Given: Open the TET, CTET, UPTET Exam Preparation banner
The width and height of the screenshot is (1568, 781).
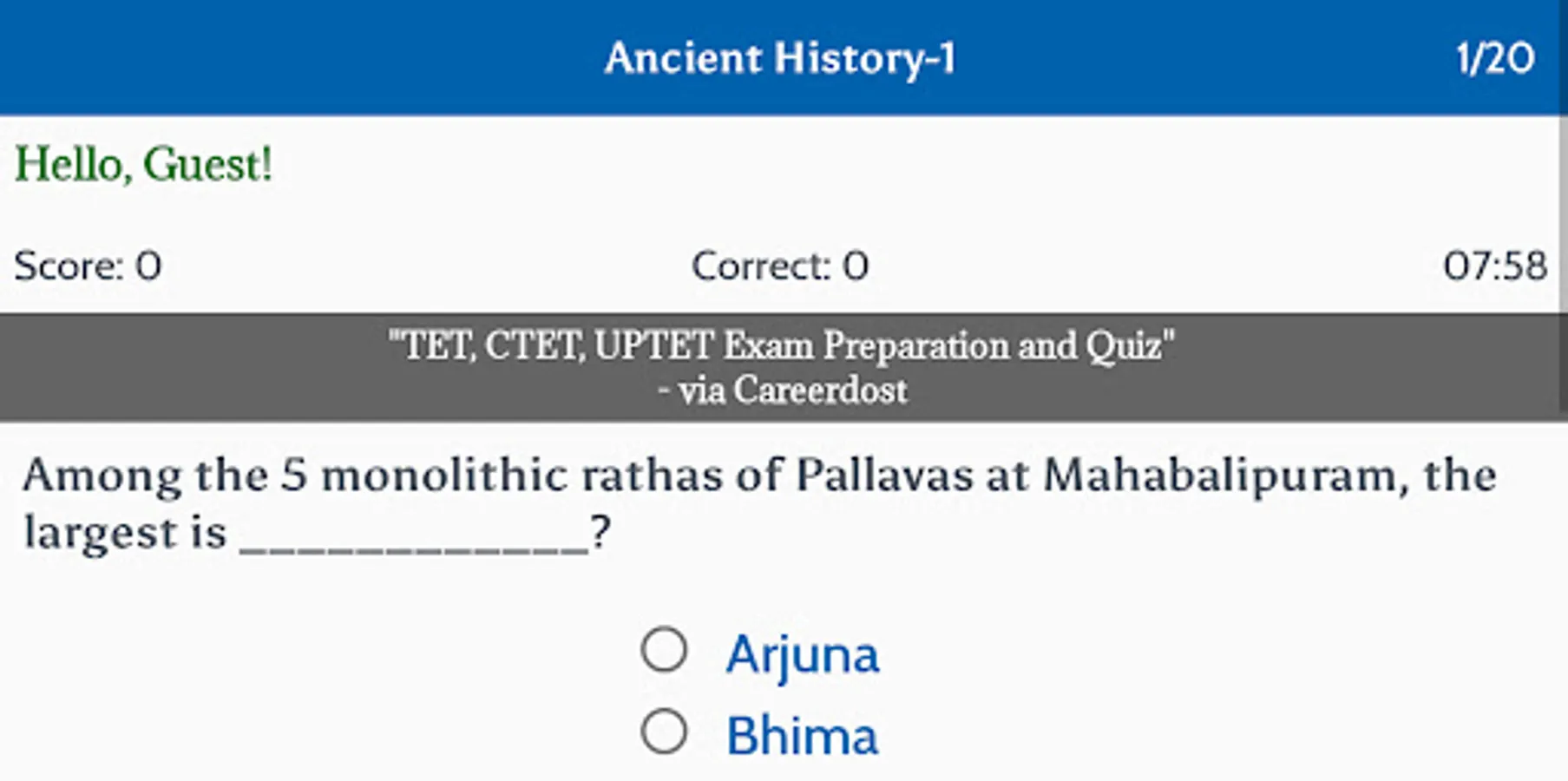Looking at the screenshot, I should [x=781, y=345].
